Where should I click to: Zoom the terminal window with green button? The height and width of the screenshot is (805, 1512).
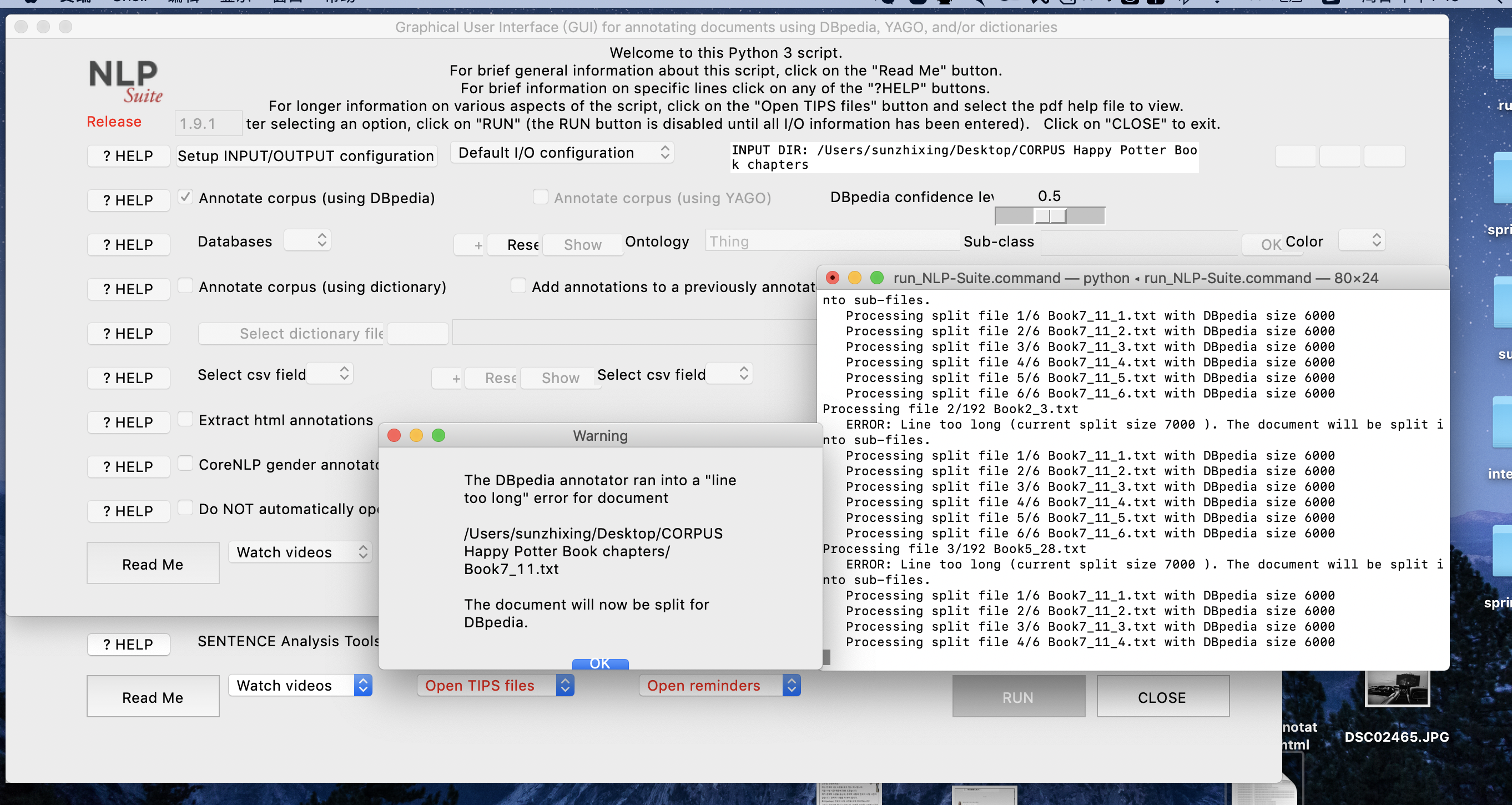click(x=877, y=278)
